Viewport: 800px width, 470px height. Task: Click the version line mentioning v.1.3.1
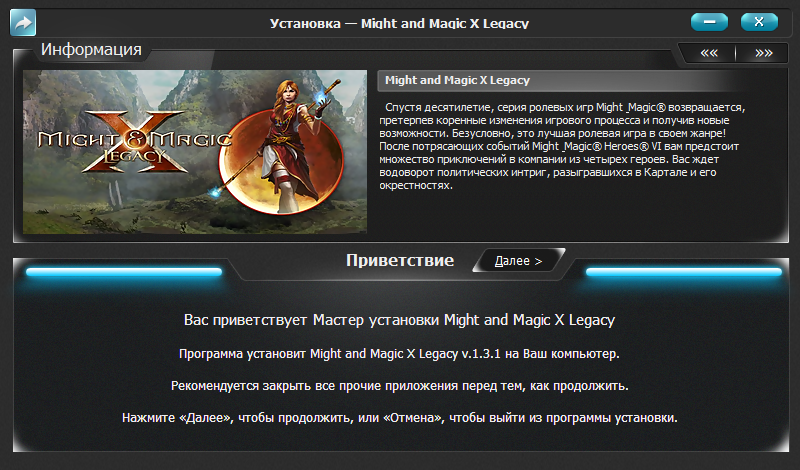pyautogui.click(x=400, y=354)
